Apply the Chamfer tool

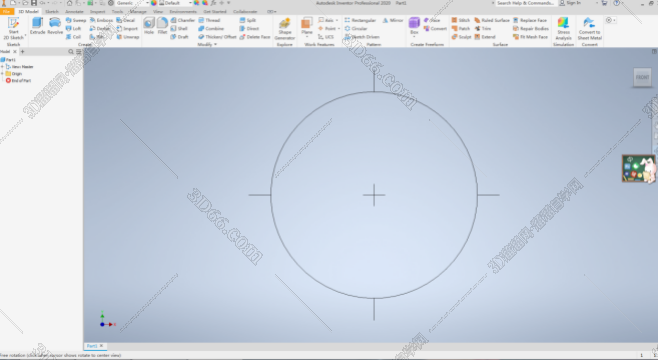click(x=183, y=20)
